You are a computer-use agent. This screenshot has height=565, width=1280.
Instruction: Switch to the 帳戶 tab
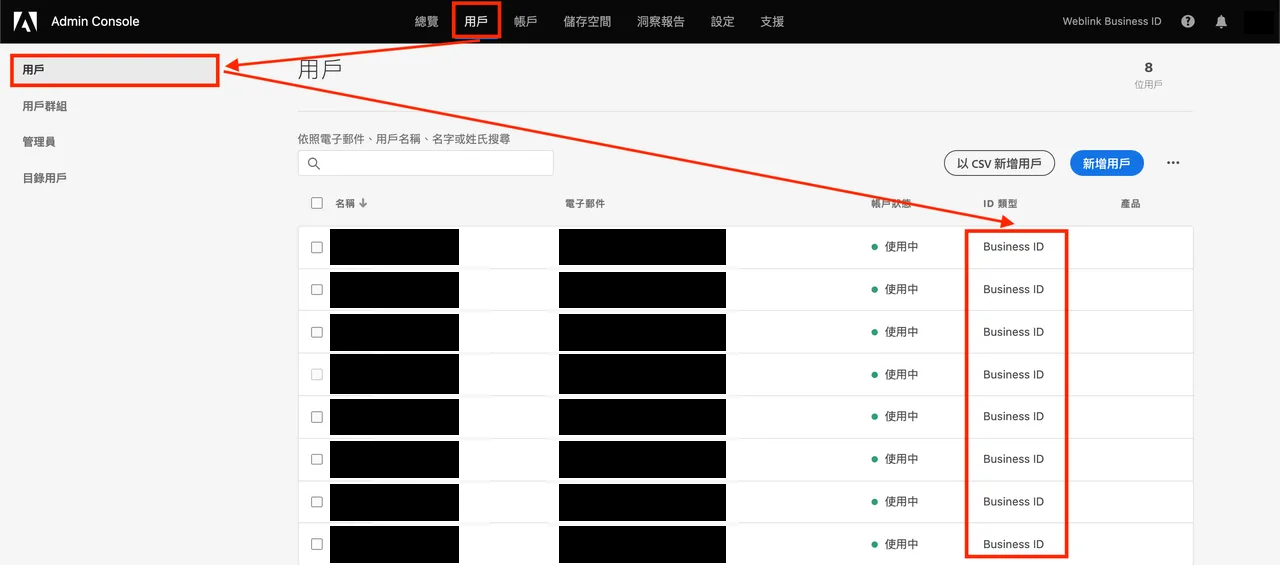(525, 21)
